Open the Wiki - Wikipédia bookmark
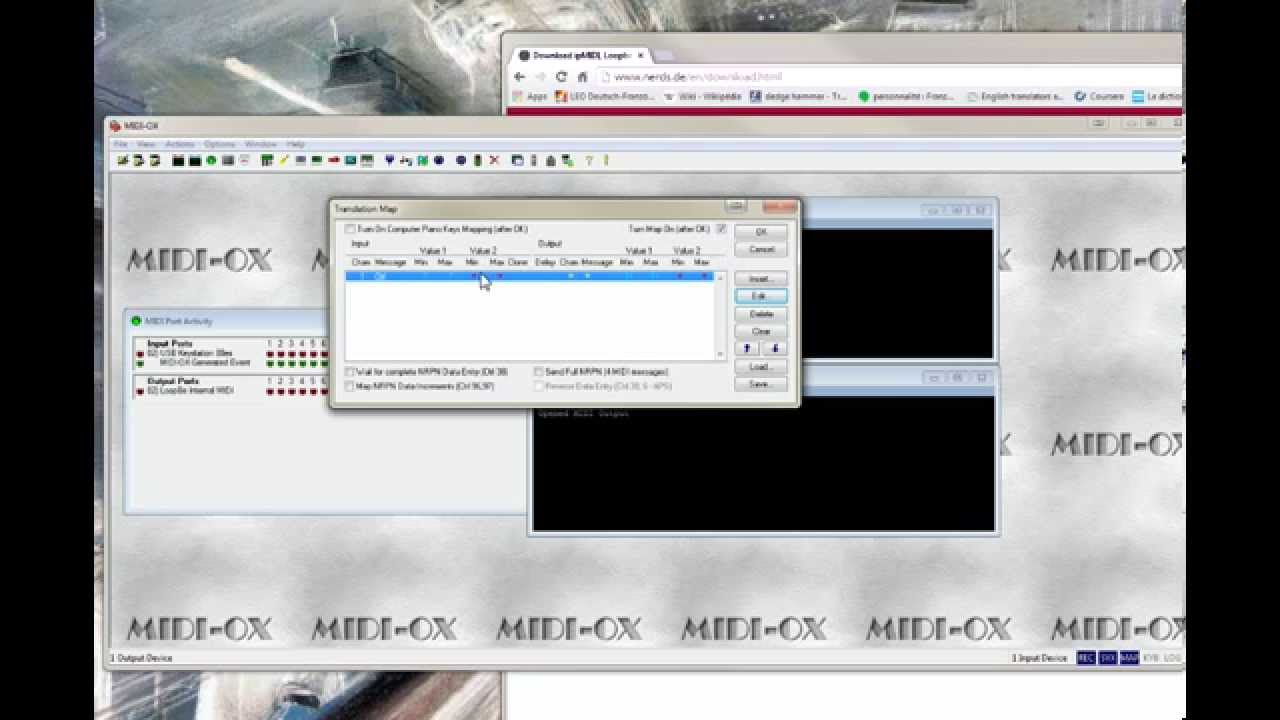1280x720 pixels. click(x=702, y=97)
